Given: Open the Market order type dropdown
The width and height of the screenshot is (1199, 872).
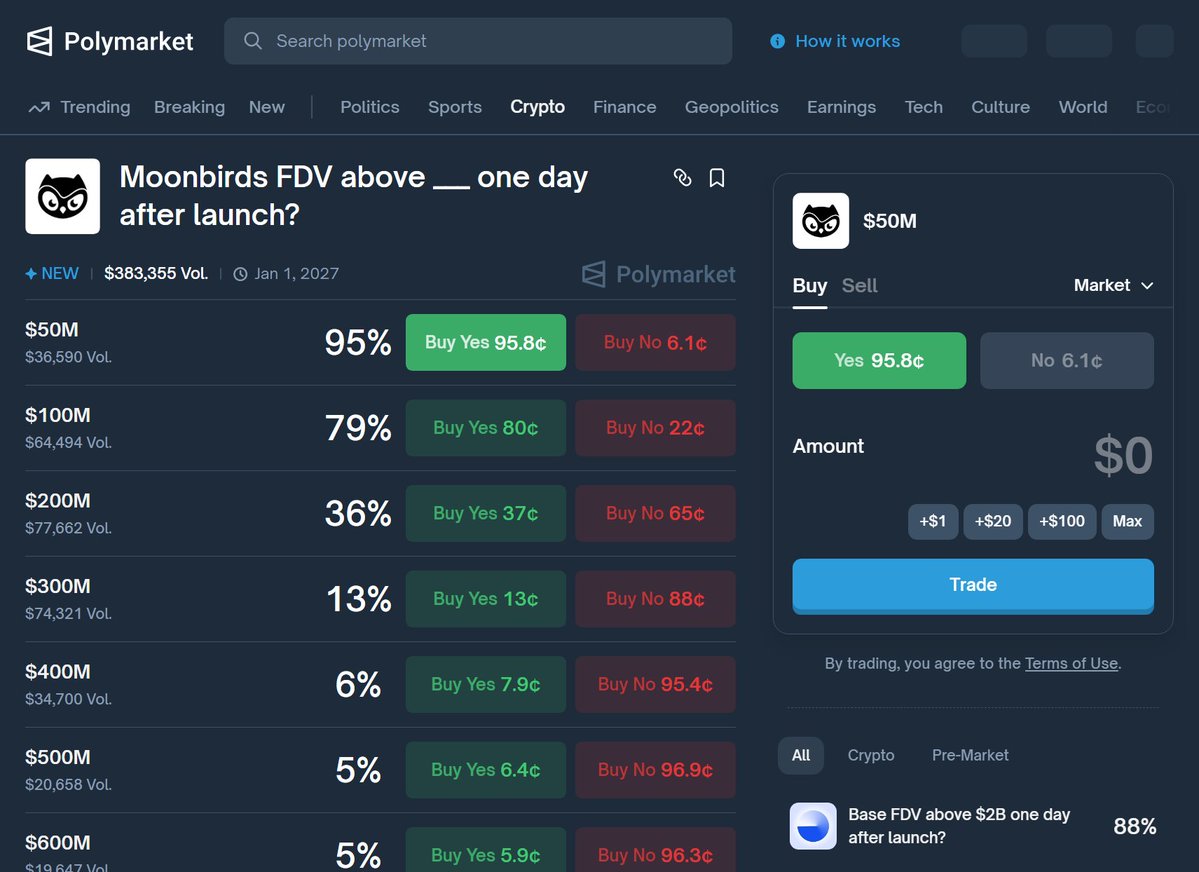Looking at the screenshot, I should point(1113,285).
